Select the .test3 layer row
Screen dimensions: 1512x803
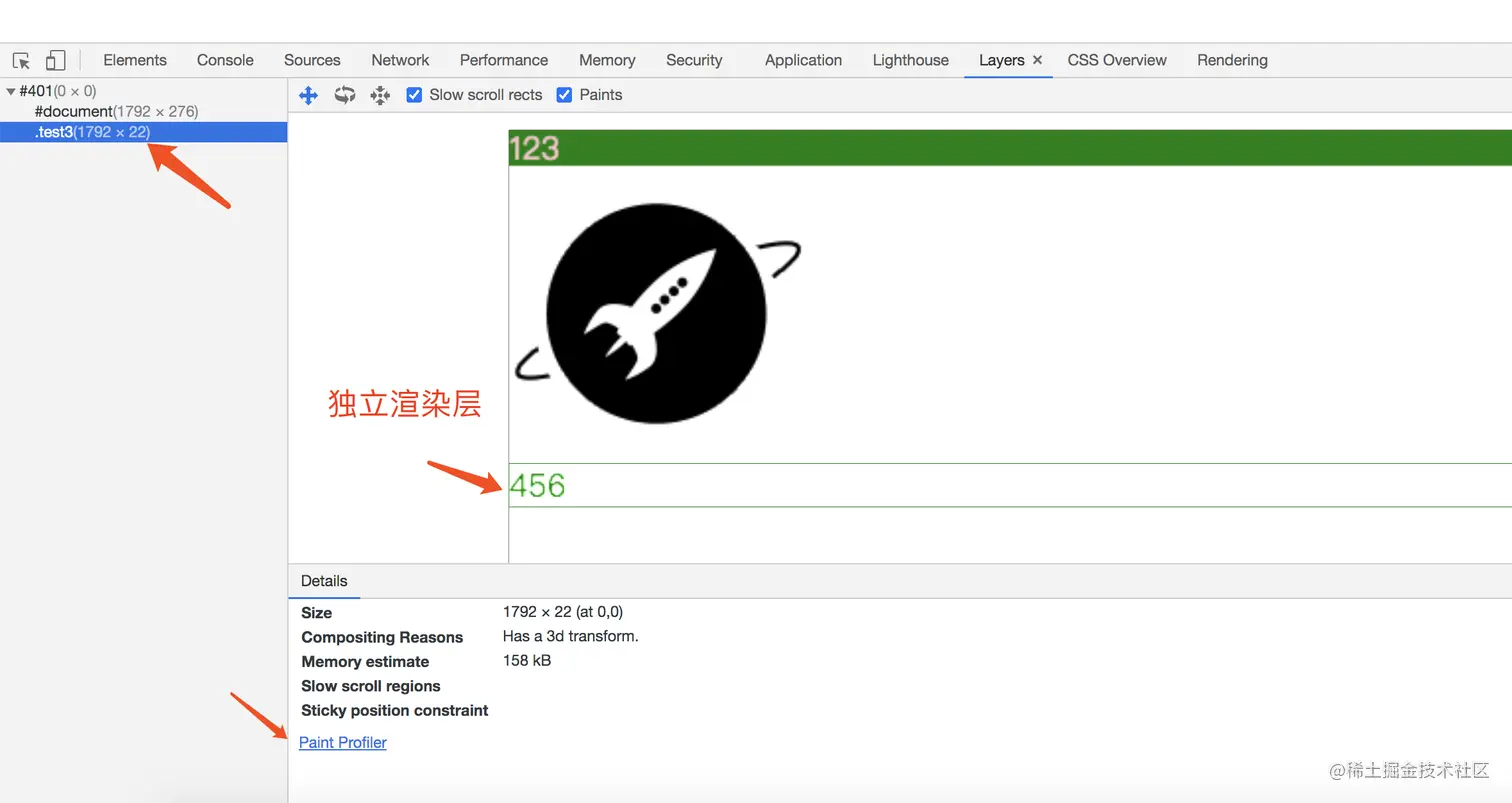click(x=144, y=132)
